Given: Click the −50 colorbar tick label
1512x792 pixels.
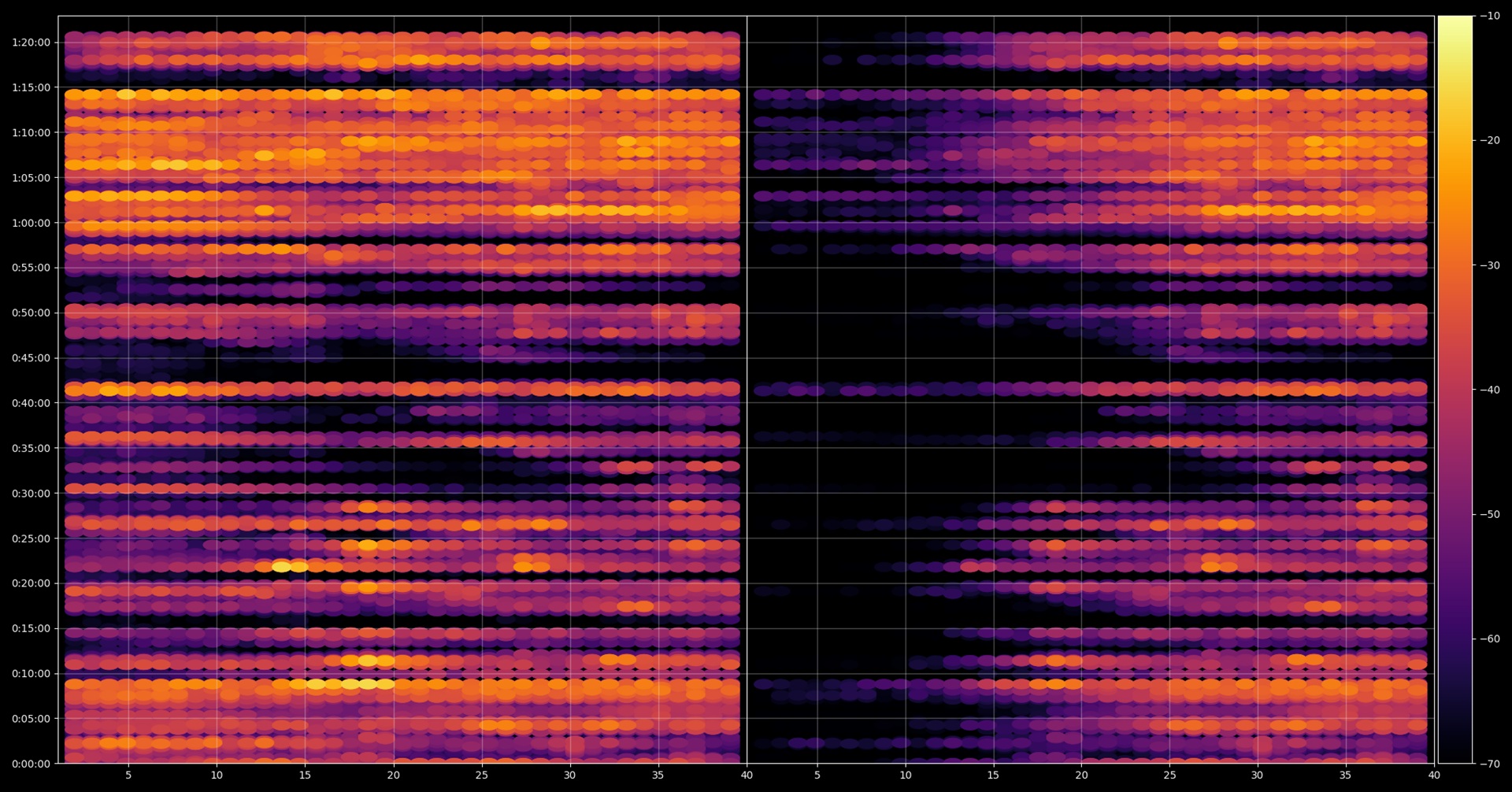Looking at the screenshot, I should pyautogui.click(x=1490, y=514).
